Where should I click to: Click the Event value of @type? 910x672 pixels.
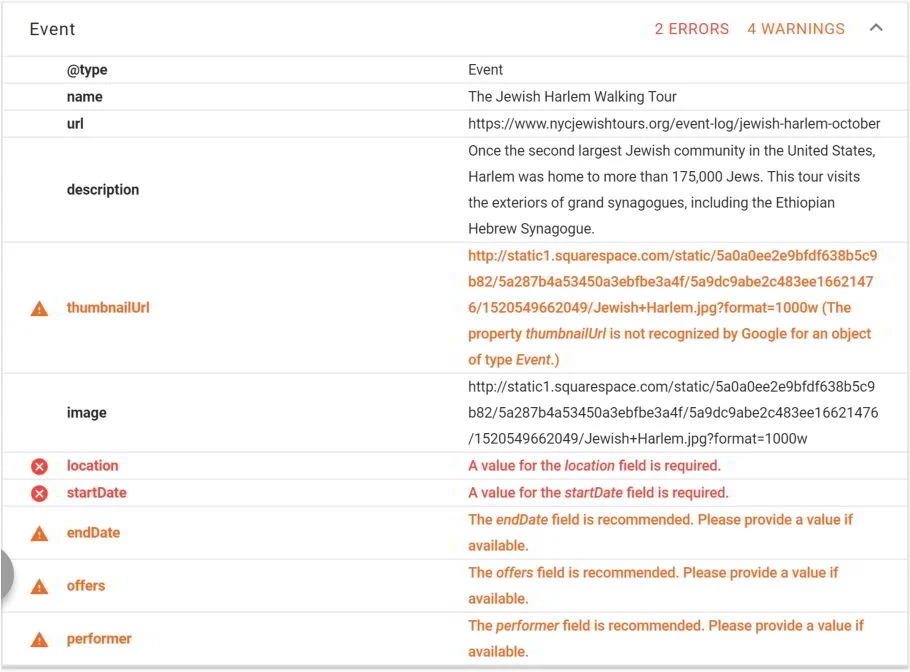[485, 70]
